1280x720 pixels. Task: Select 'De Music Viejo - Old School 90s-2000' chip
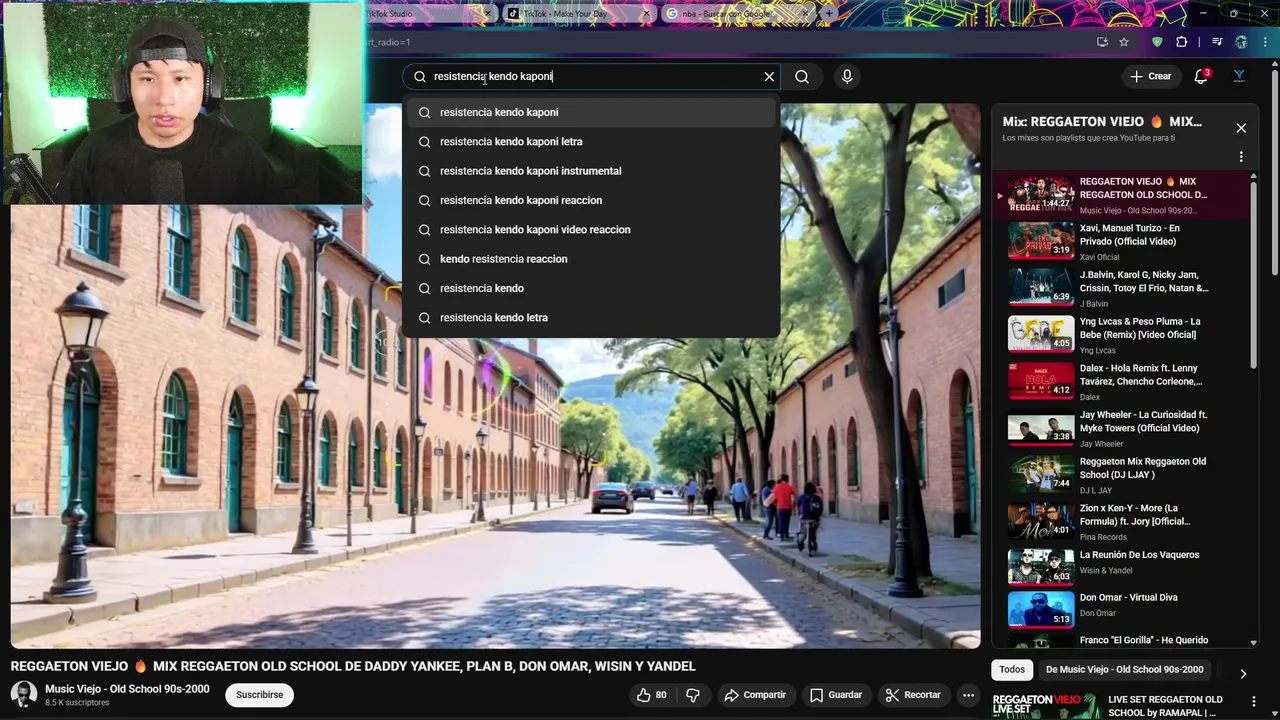(x=1125, y=669)
